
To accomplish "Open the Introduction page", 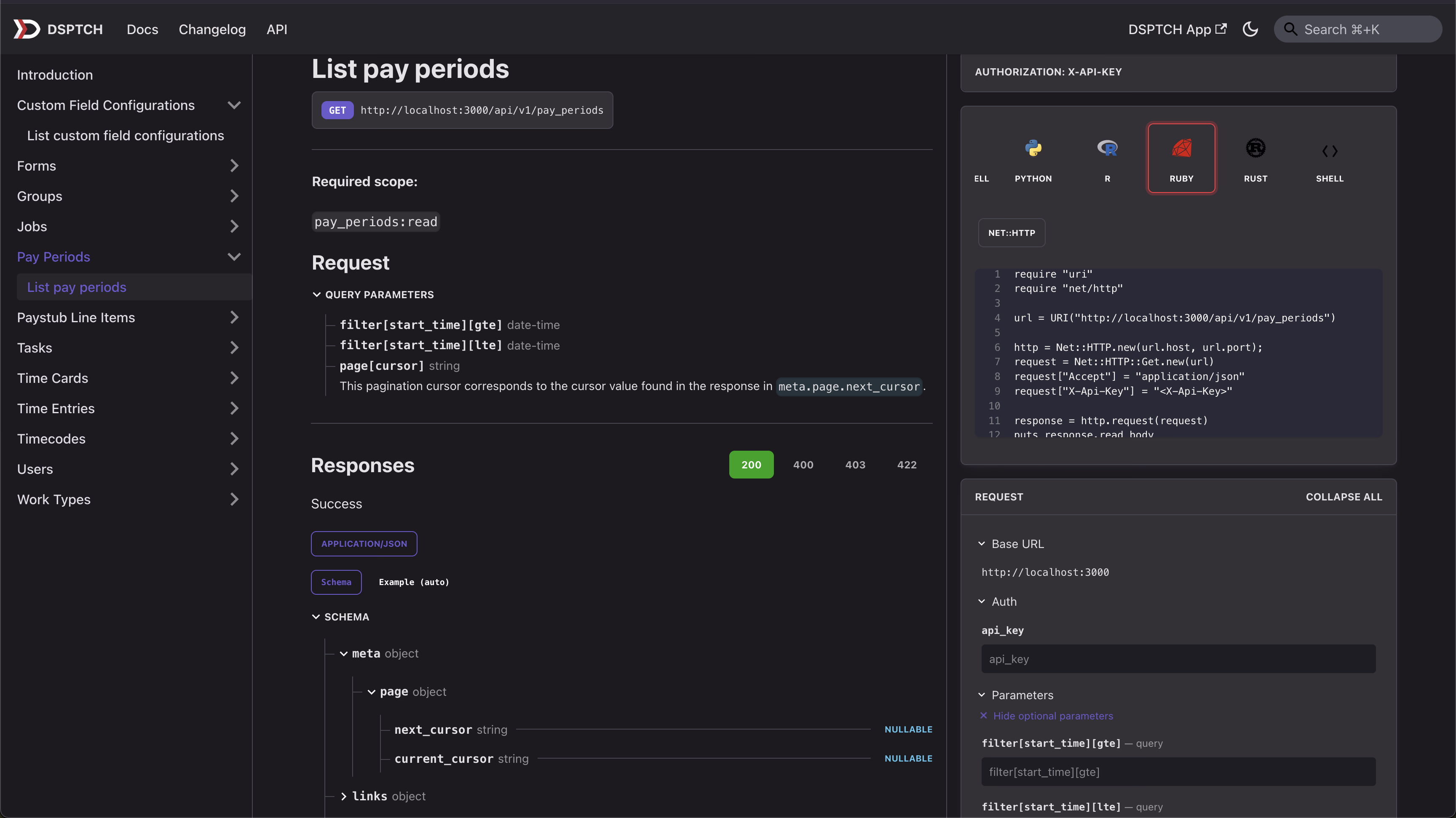I will coord(55,75).
